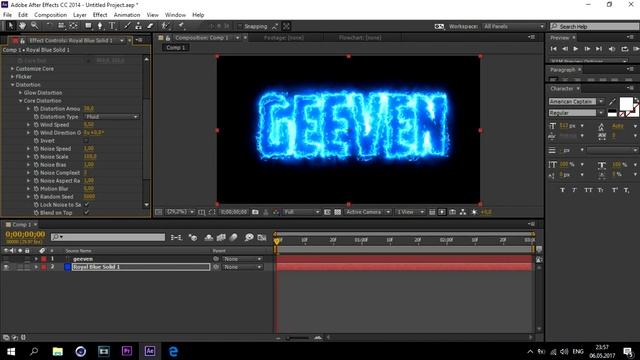Jump to last frame in Preview
640x360 pixels.
[x=599, y=49]
